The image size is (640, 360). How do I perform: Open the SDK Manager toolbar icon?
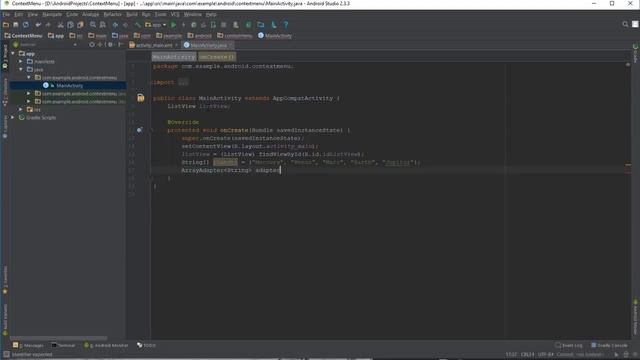tap(273, 25)
